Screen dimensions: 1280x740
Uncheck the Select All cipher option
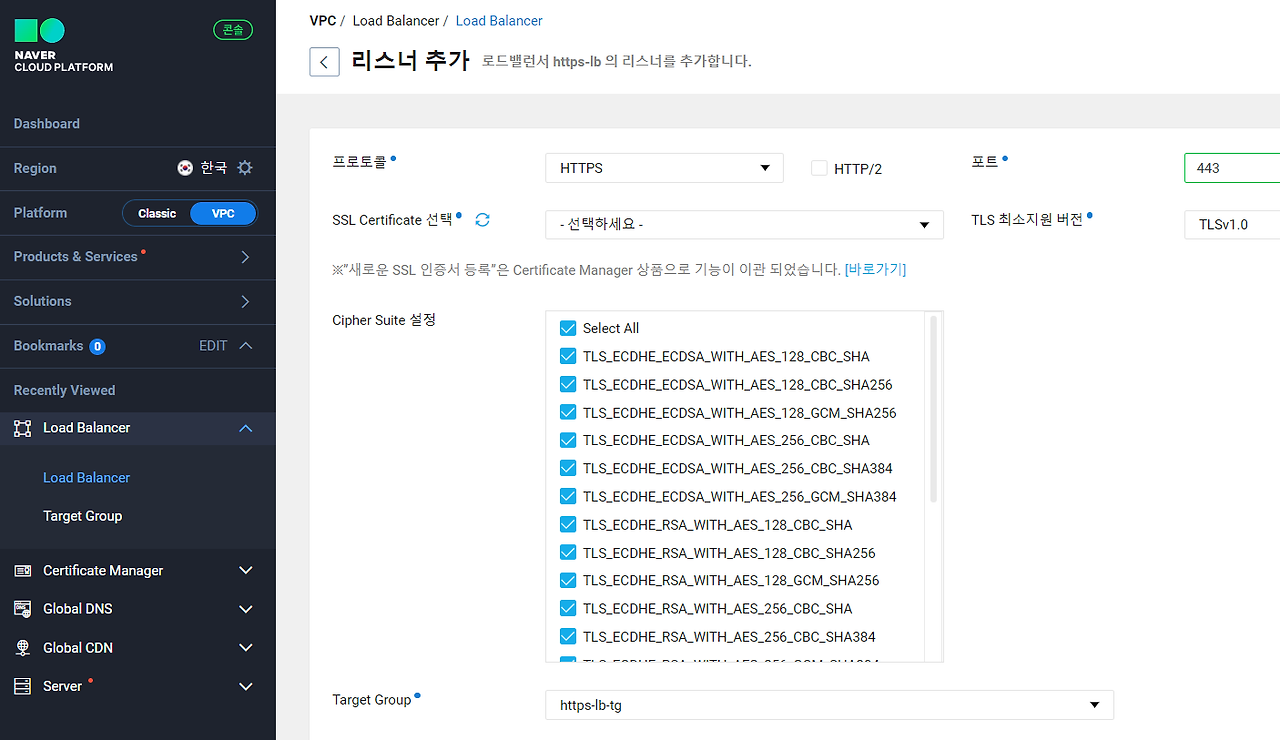coord(568,328)
